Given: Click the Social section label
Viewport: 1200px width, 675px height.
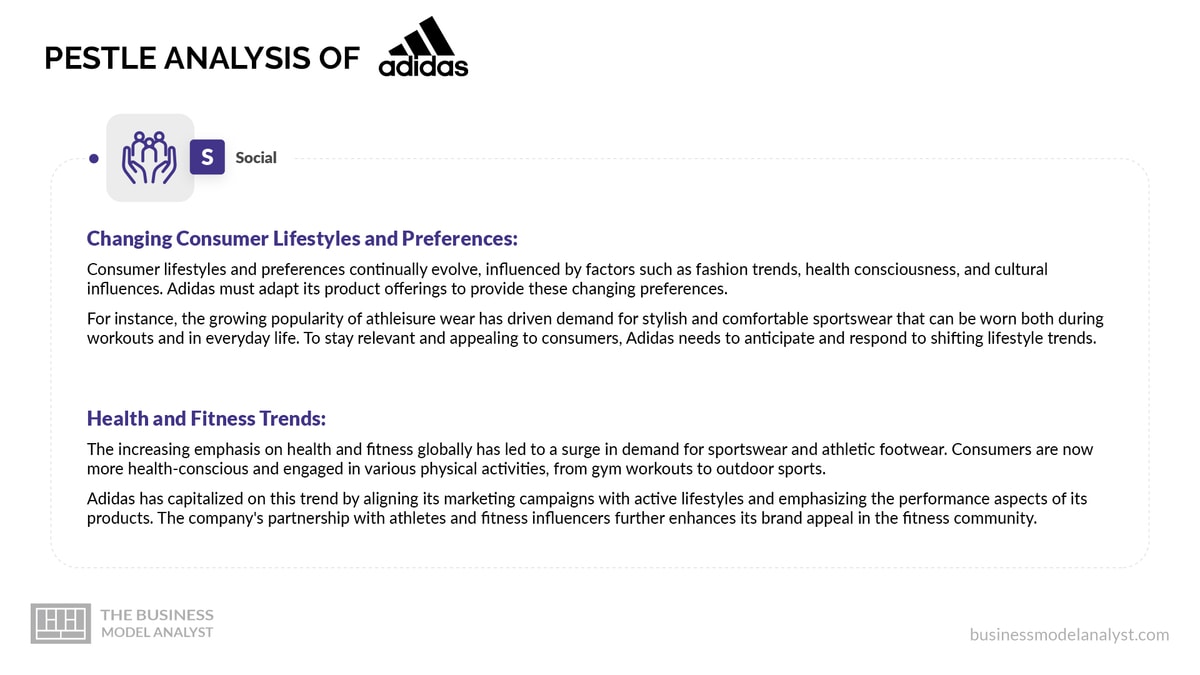Looking at the screenshot, I should point(256,158).
